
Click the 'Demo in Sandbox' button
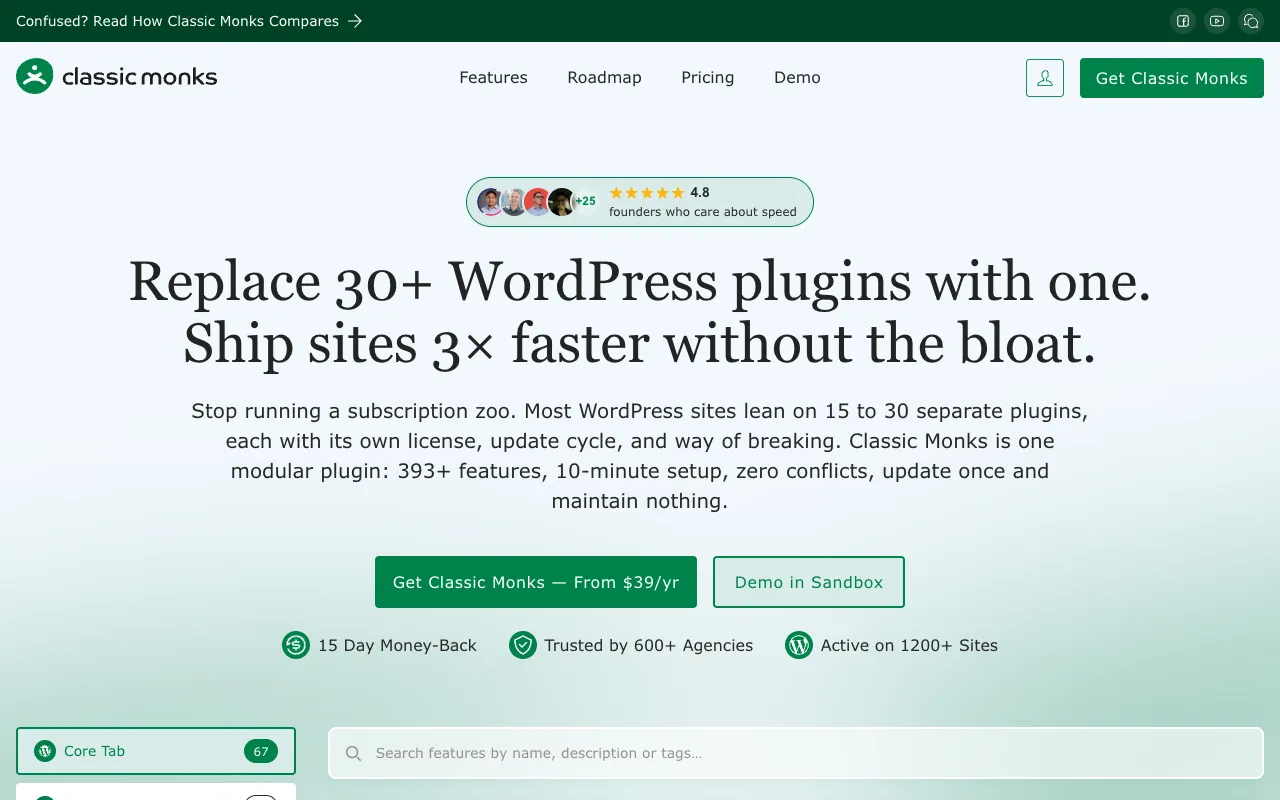(809, 582)
